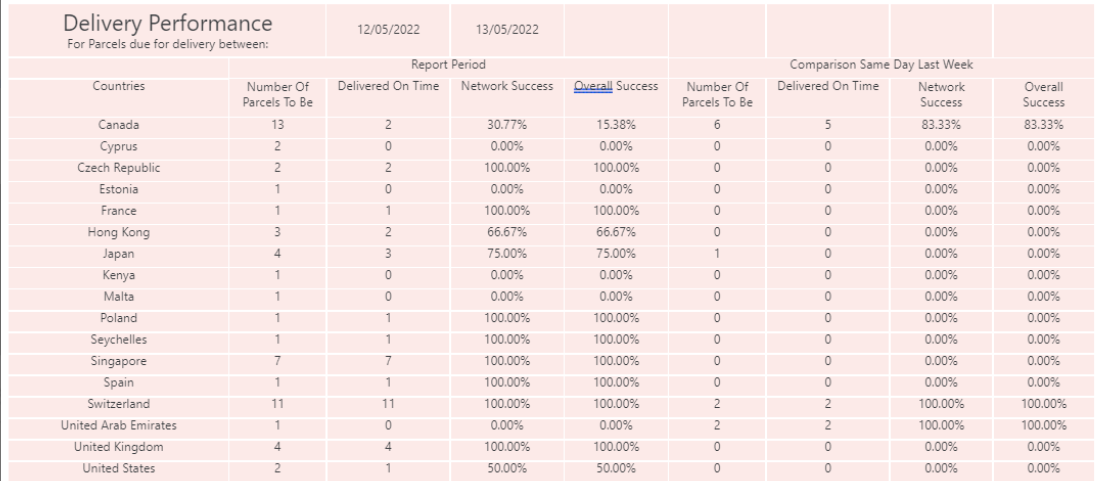1097x481 pixels.
Task: Select the United States row label
Action: [x=119, y=468]
